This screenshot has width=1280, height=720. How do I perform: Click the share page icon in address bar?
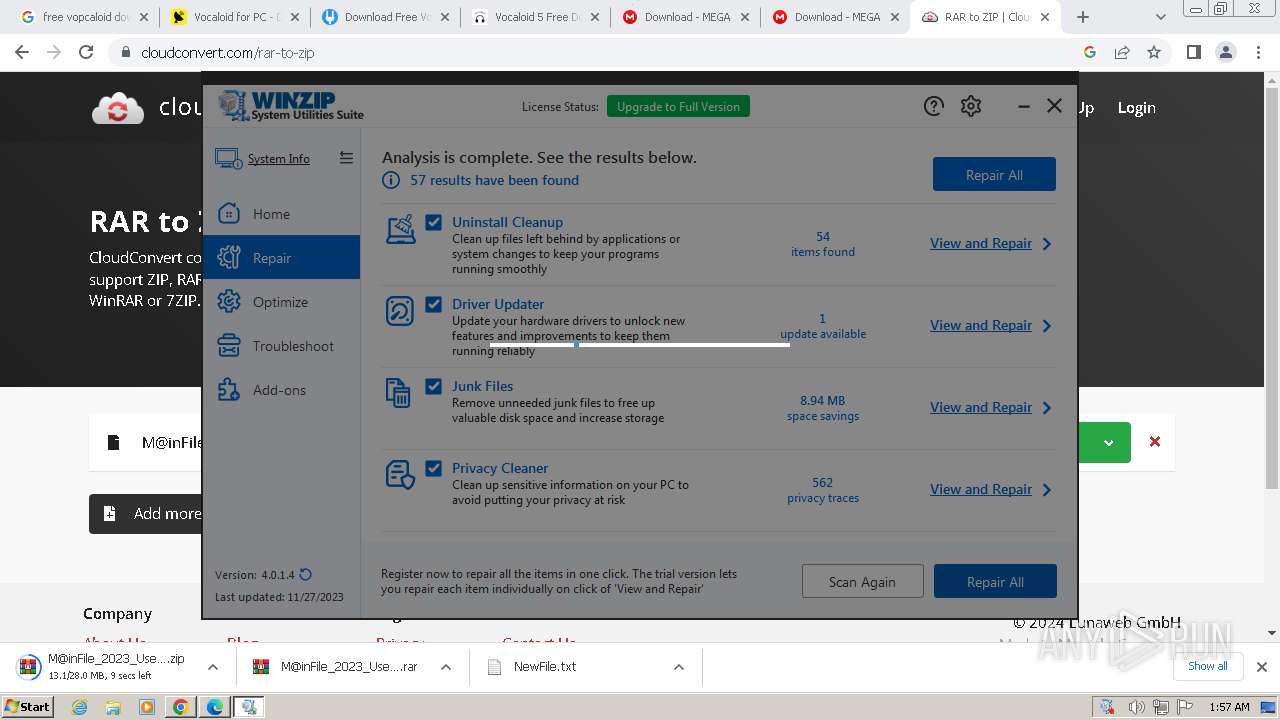coord(1122,52)
